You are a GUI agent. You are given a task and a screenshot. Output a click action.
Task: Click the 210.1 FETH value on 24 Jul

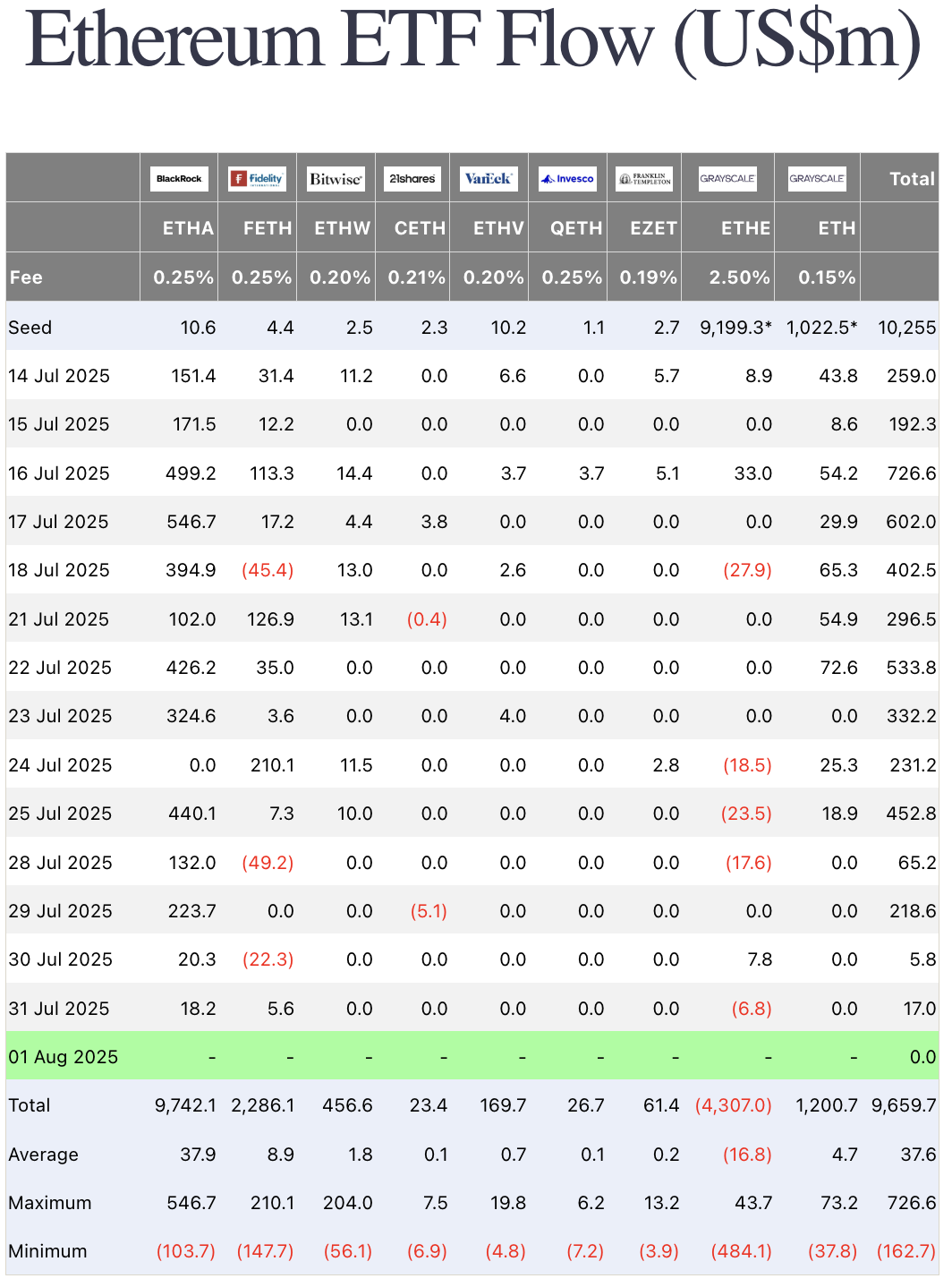[272, 765]
